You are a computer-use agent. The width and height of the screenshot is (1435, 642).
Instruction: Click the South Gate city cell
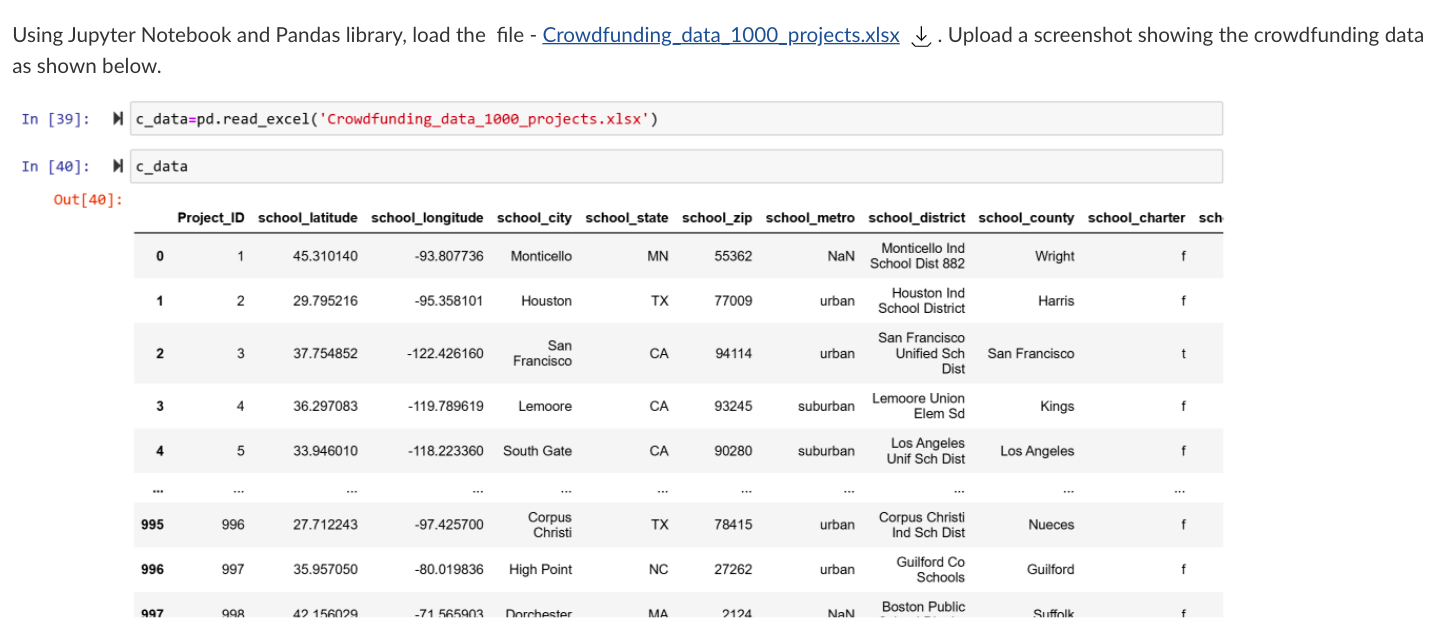[538, 451]
